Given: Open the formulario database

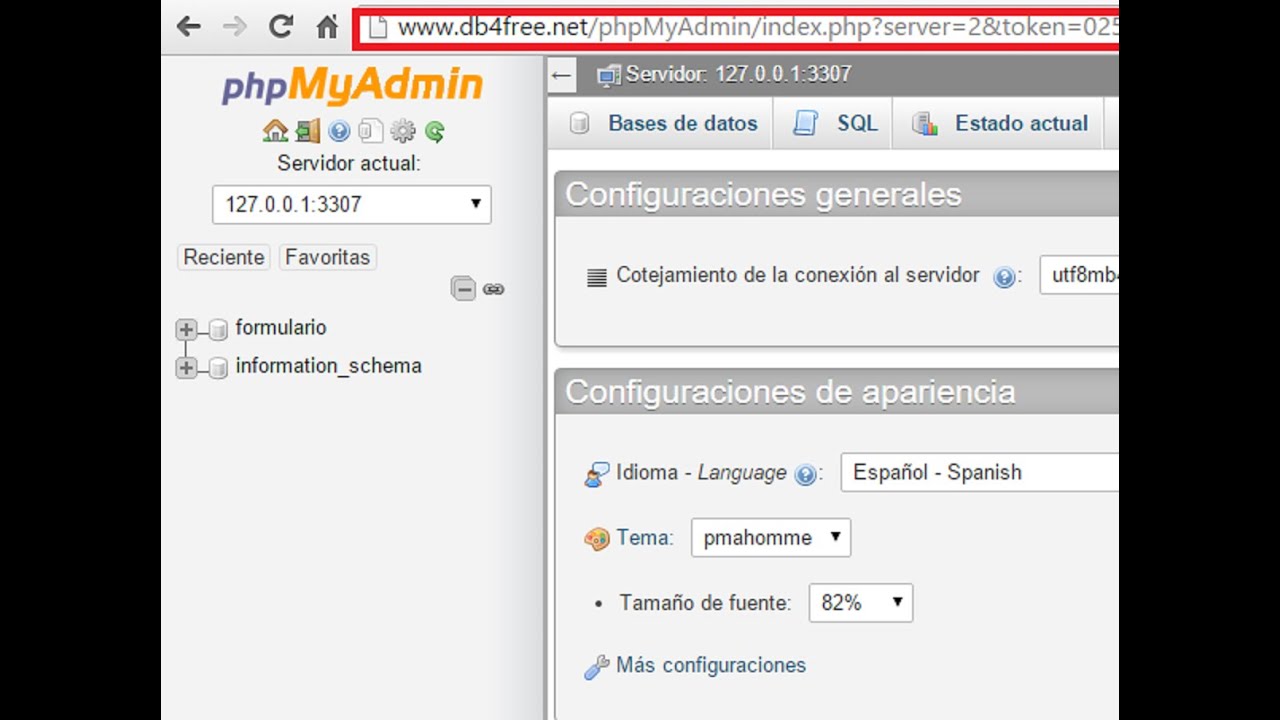Looking at the screenshot, I should point(281,327).
